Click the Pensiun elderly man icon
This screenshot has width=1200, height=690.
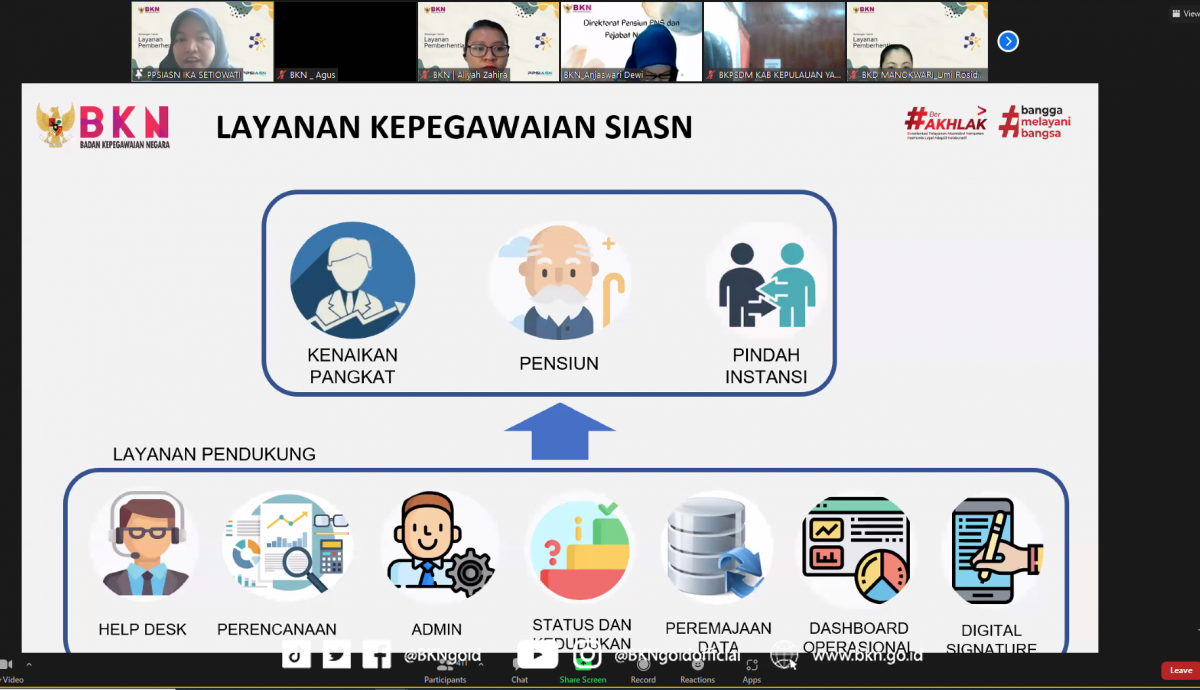(559, 282)
